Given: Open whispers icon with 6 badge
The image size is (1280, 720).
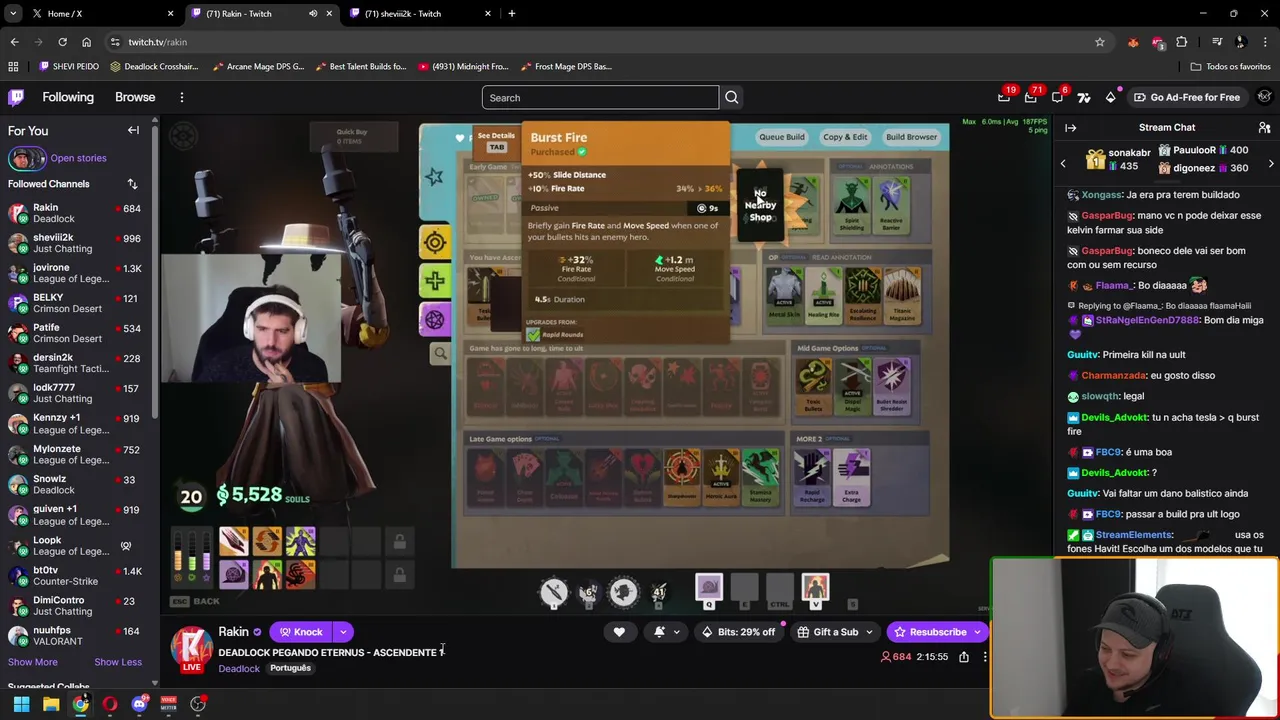Looking at the screenshot, I should click(x=1057, y=97).
